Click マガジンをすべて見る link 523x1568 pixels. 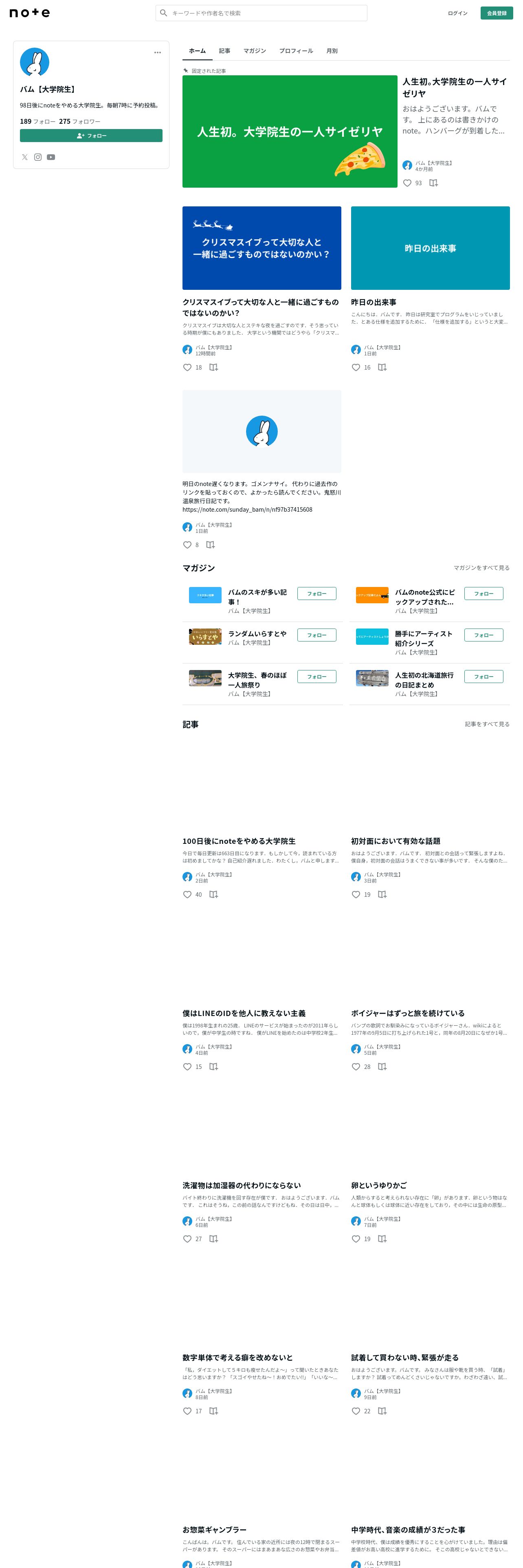[481, 567]
